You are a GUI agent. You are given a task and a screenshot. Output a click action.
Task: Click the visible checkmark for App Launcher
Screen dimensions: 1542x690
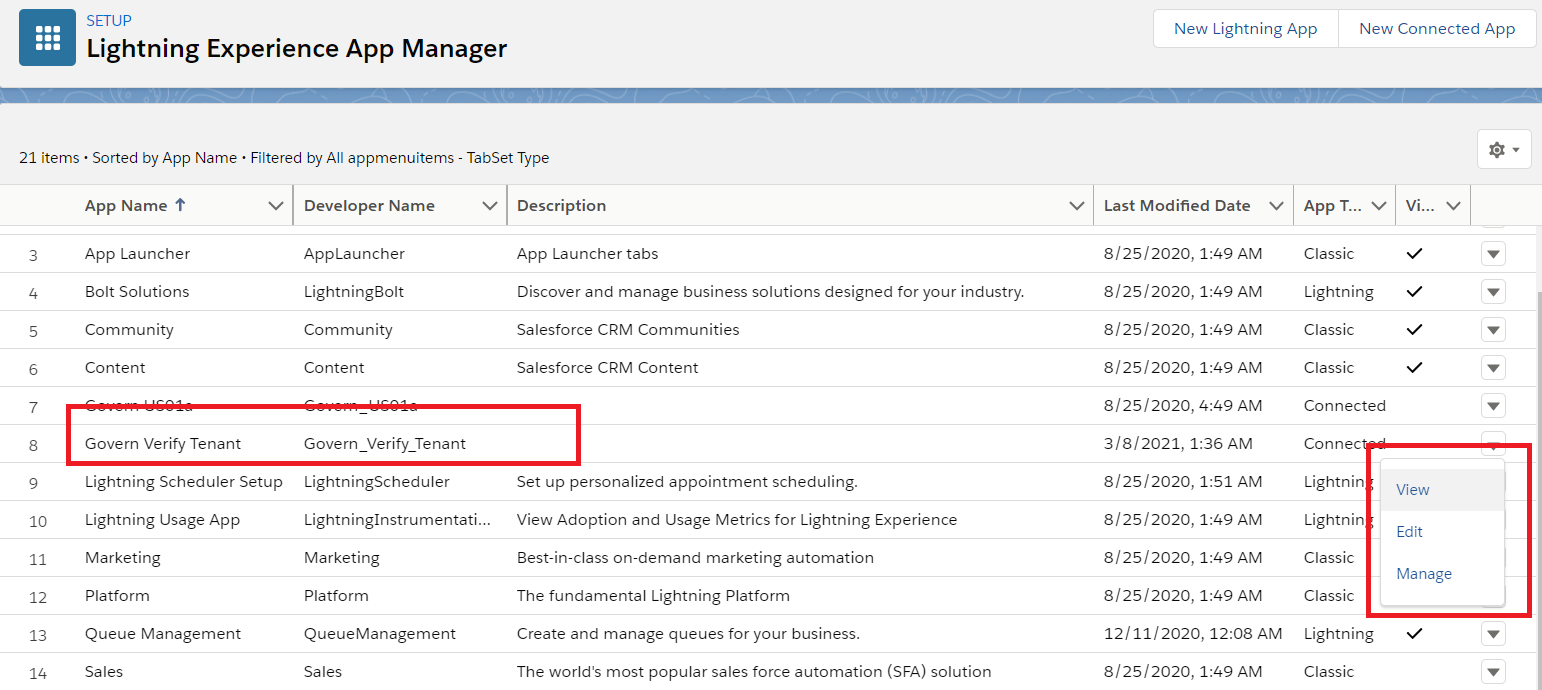point(1414,254)
